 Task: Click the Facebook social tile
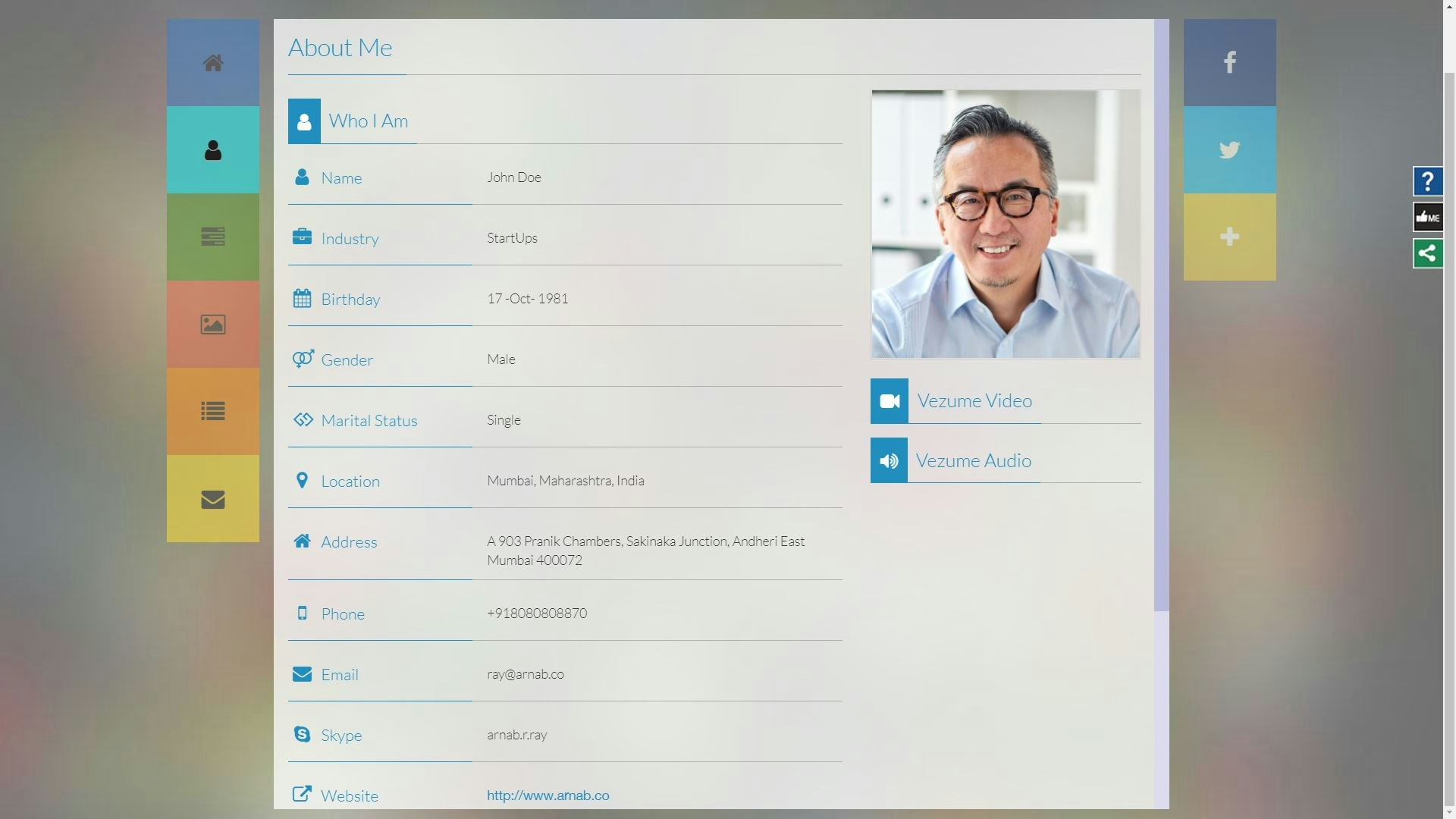pos(1229,62)
